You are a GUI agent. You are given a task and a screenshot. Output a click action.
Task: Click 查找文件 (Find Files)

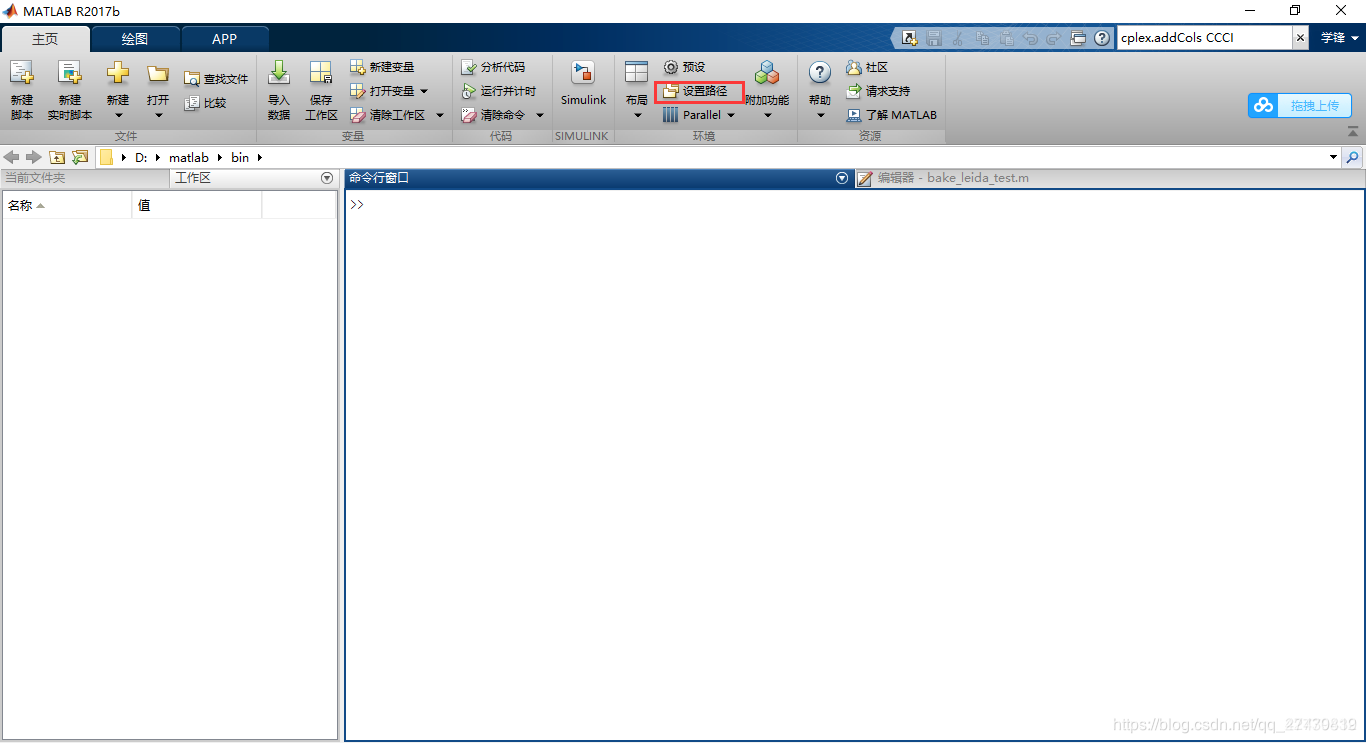[x=215, y=79]
